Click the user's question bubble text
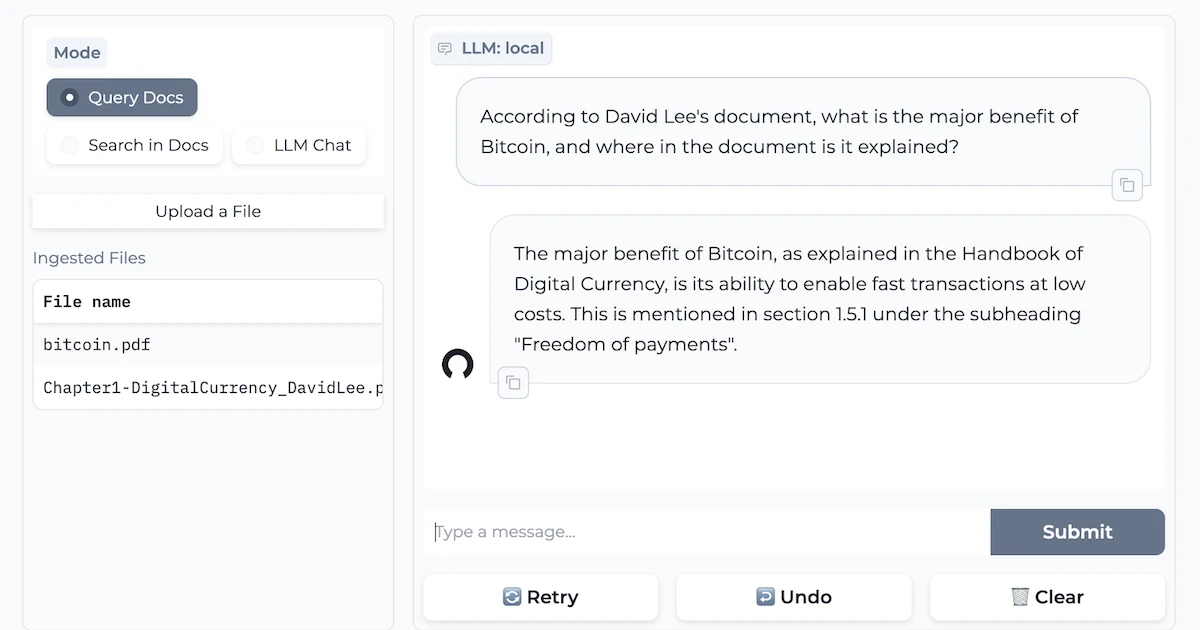The image size is (1200, 630). (779, 131)
